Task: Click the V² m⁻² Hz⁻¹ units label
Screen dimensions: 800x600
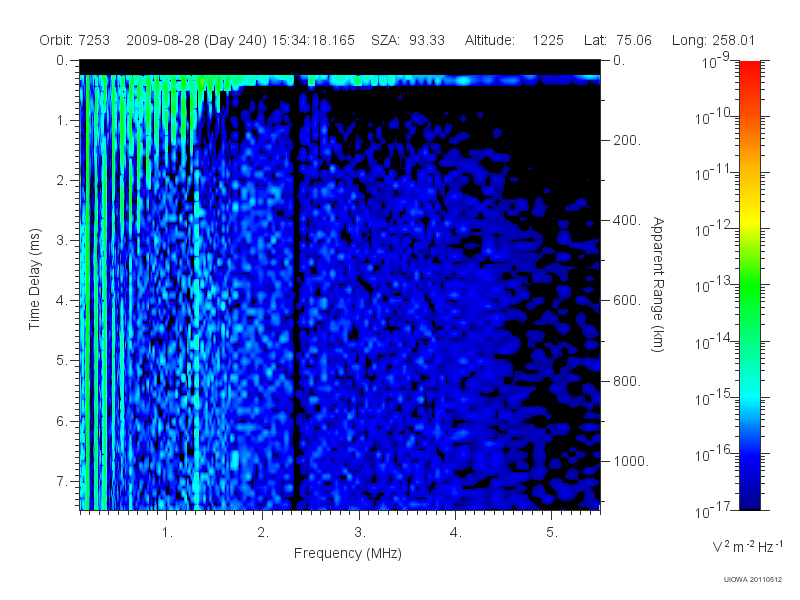Action: (x=747, y=546)
